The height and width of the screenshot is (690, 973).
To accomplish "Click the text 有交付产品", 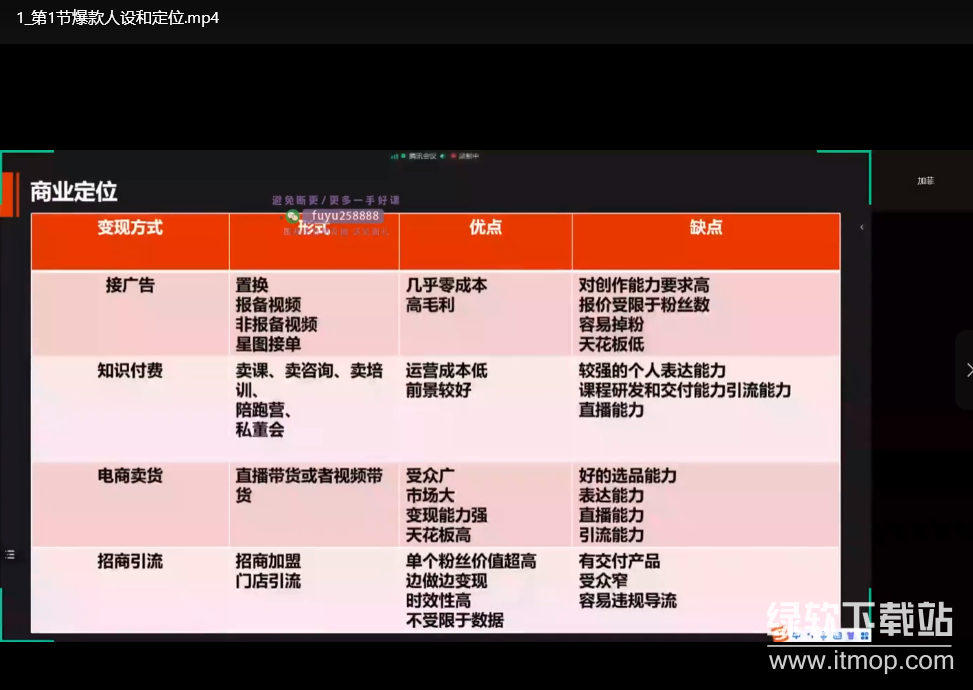I will [x=619, y=562].
